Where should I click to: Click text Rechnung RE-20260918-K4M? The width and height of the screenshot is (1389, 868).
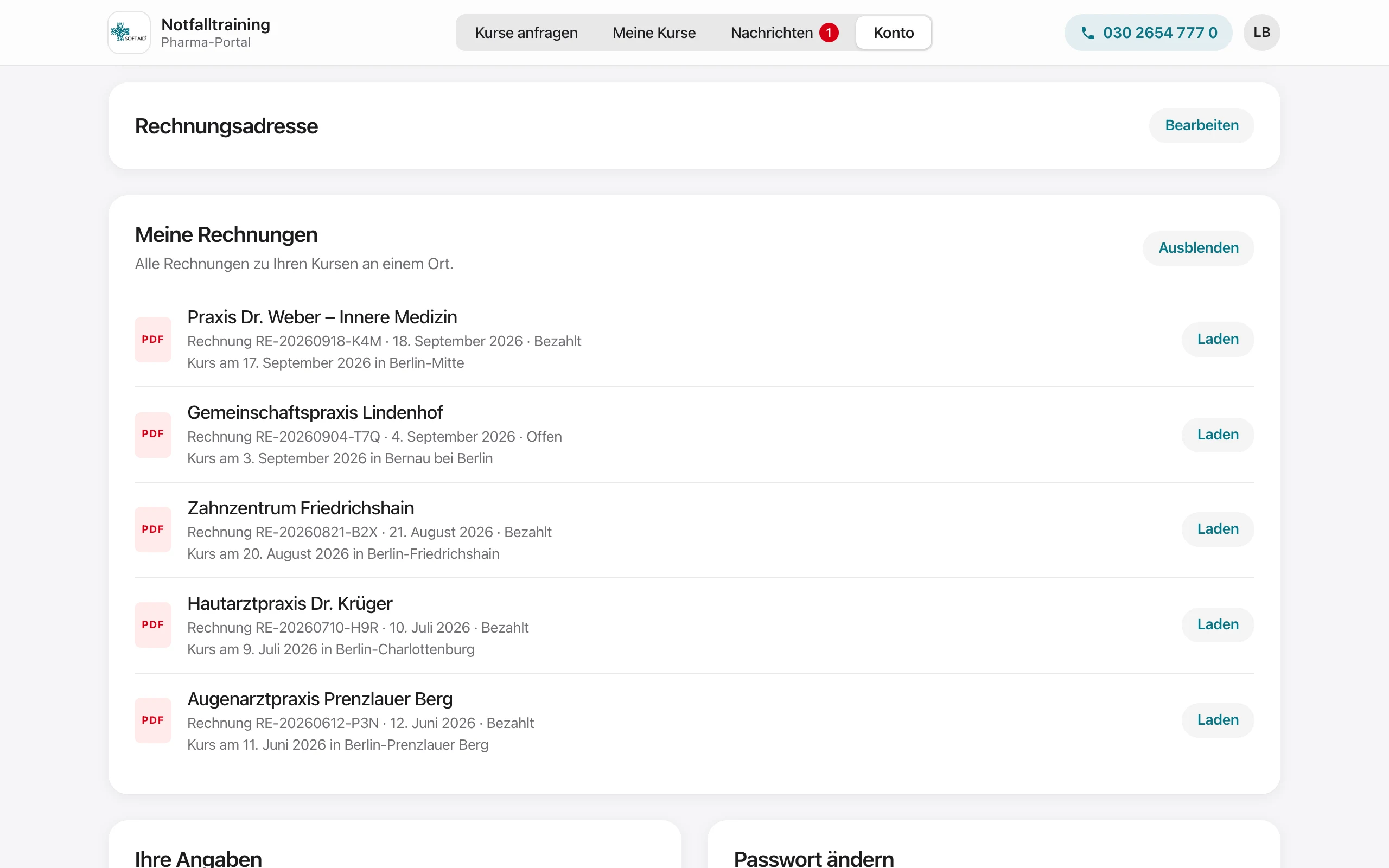(x=284, y=341)
